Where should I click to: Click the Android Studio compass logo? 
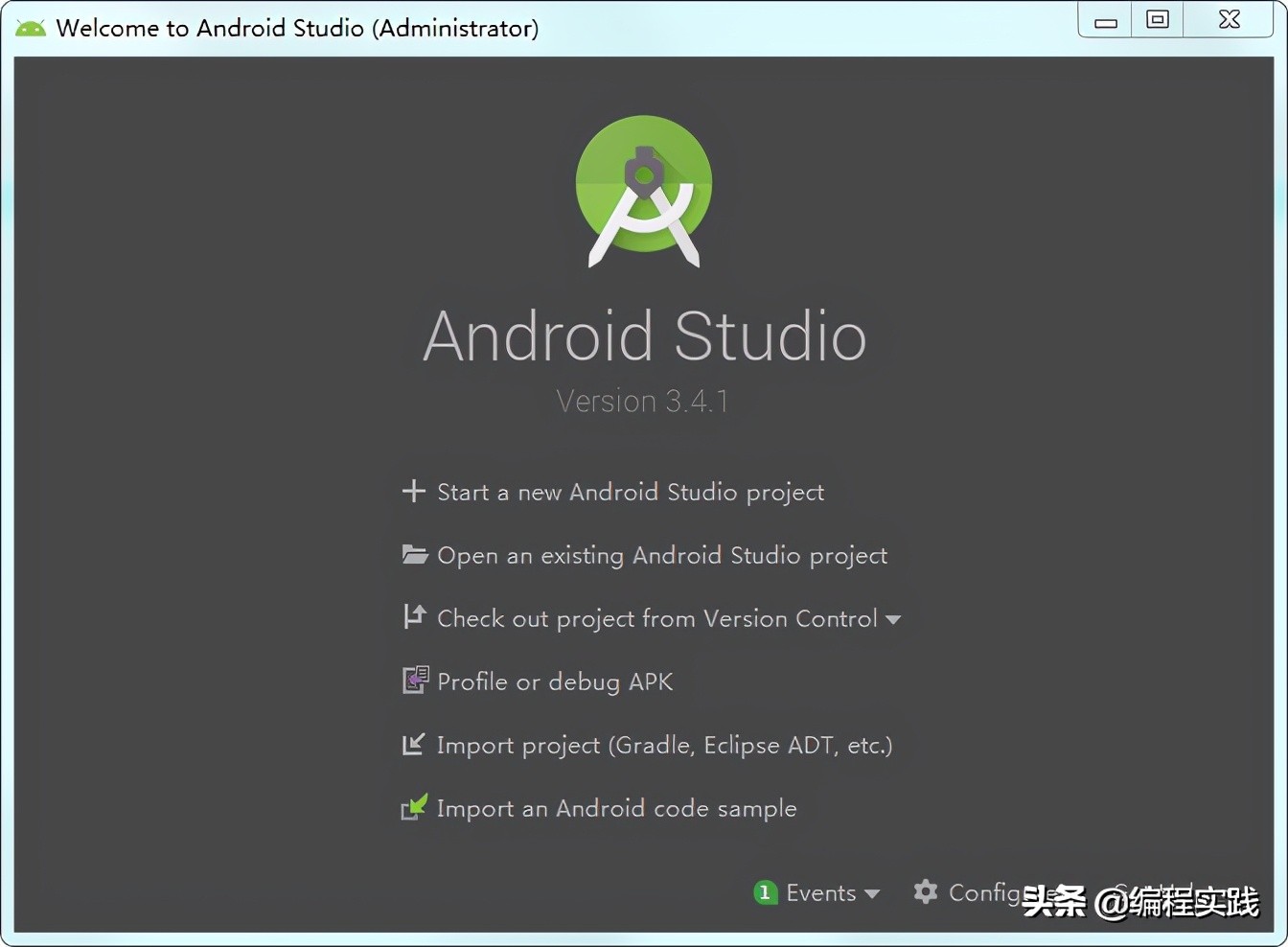[644, 192]
